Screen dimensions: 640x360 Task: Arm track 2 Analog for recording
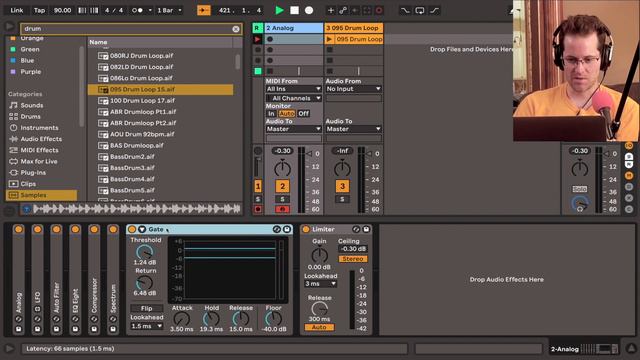[x=282, y=209]
